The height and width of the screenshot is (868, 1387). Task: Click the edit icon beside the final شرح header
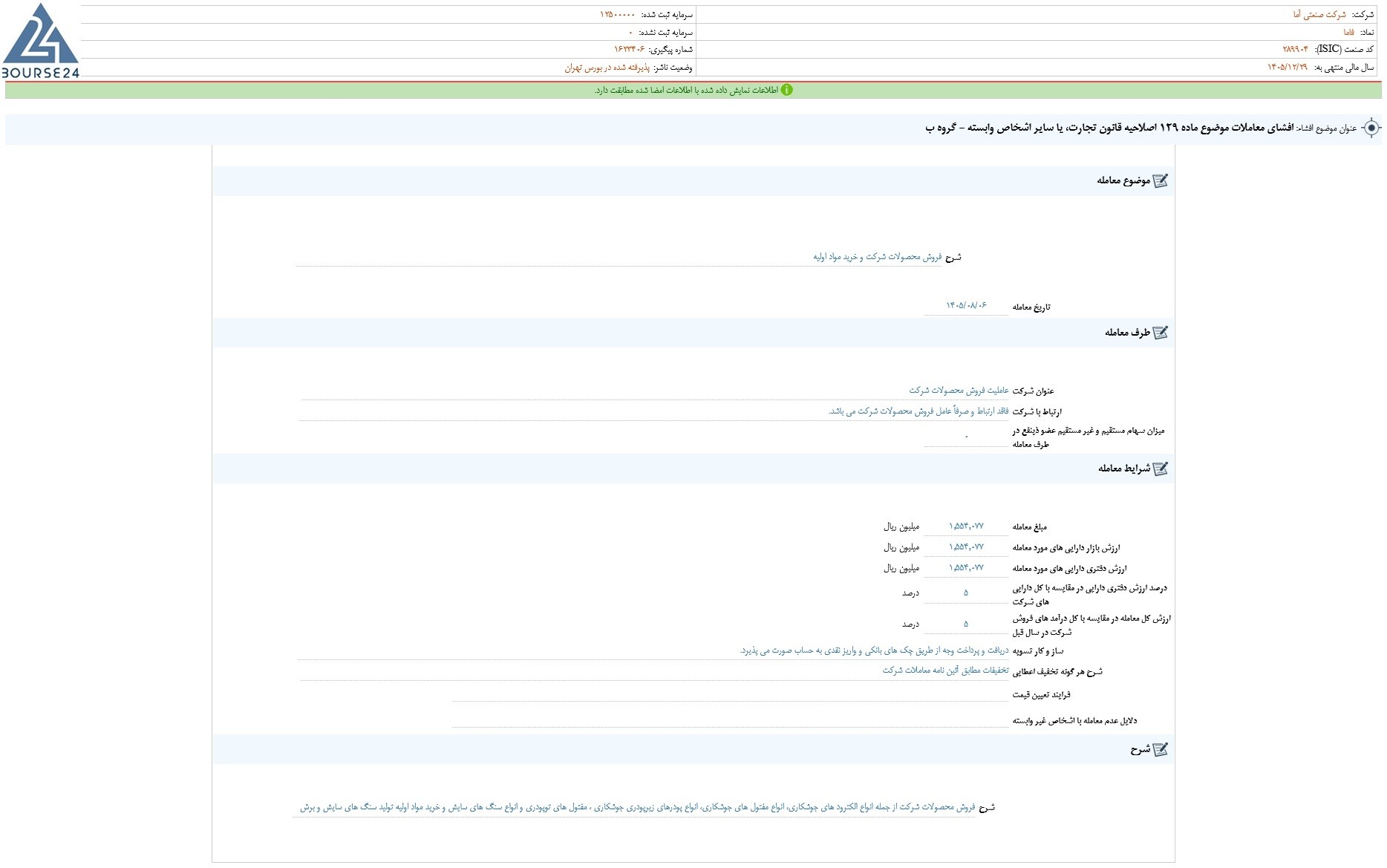point(1161,750)
